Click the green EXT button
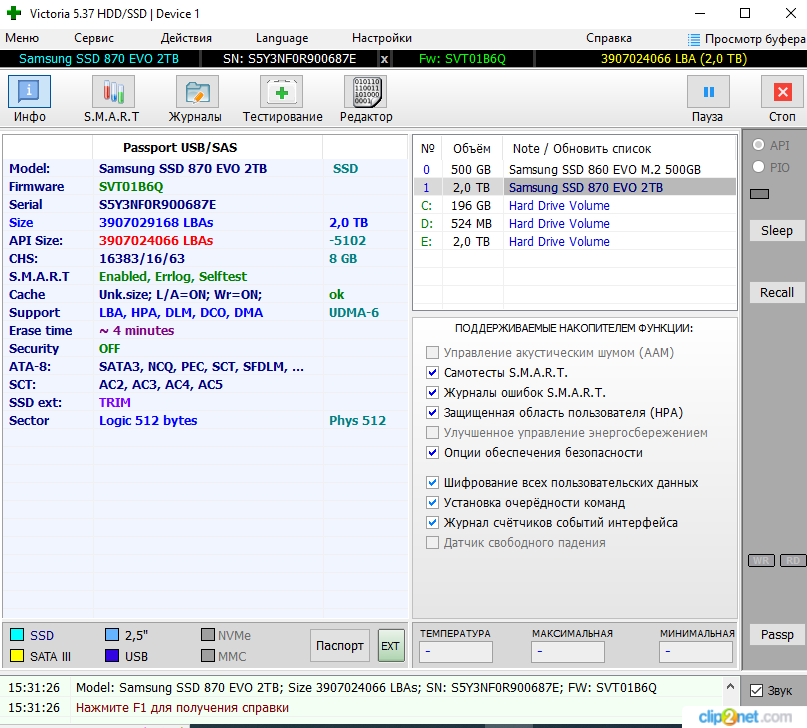This screenshot has height=728, width=807. click(x=391, y=646)
